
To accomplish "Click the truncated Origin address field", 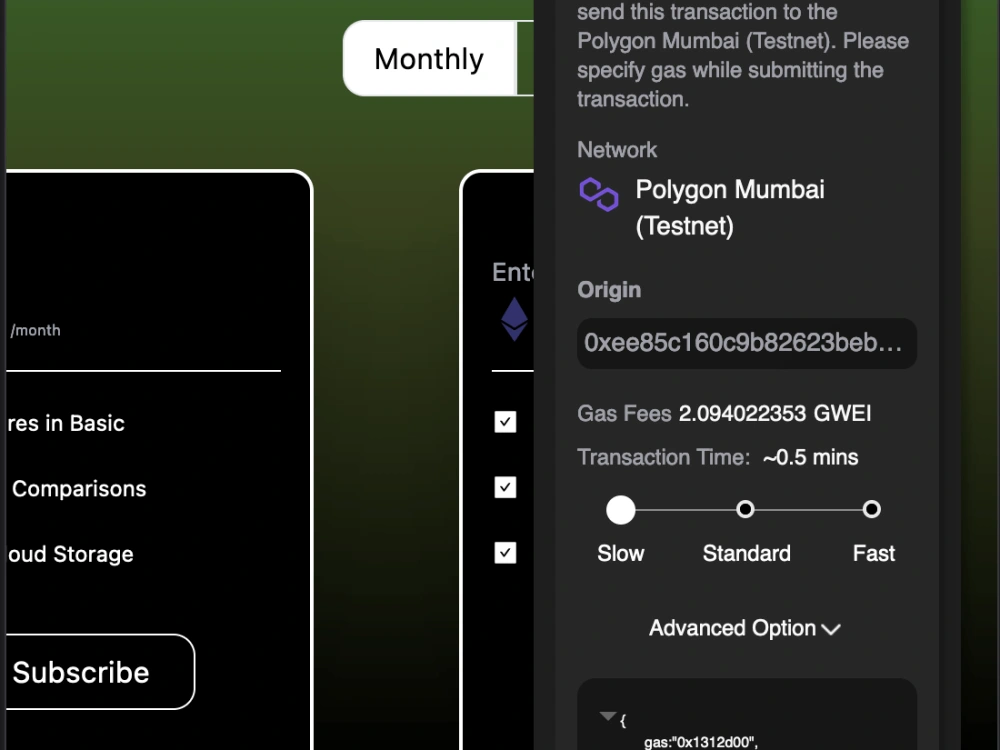I will [746, 343].
